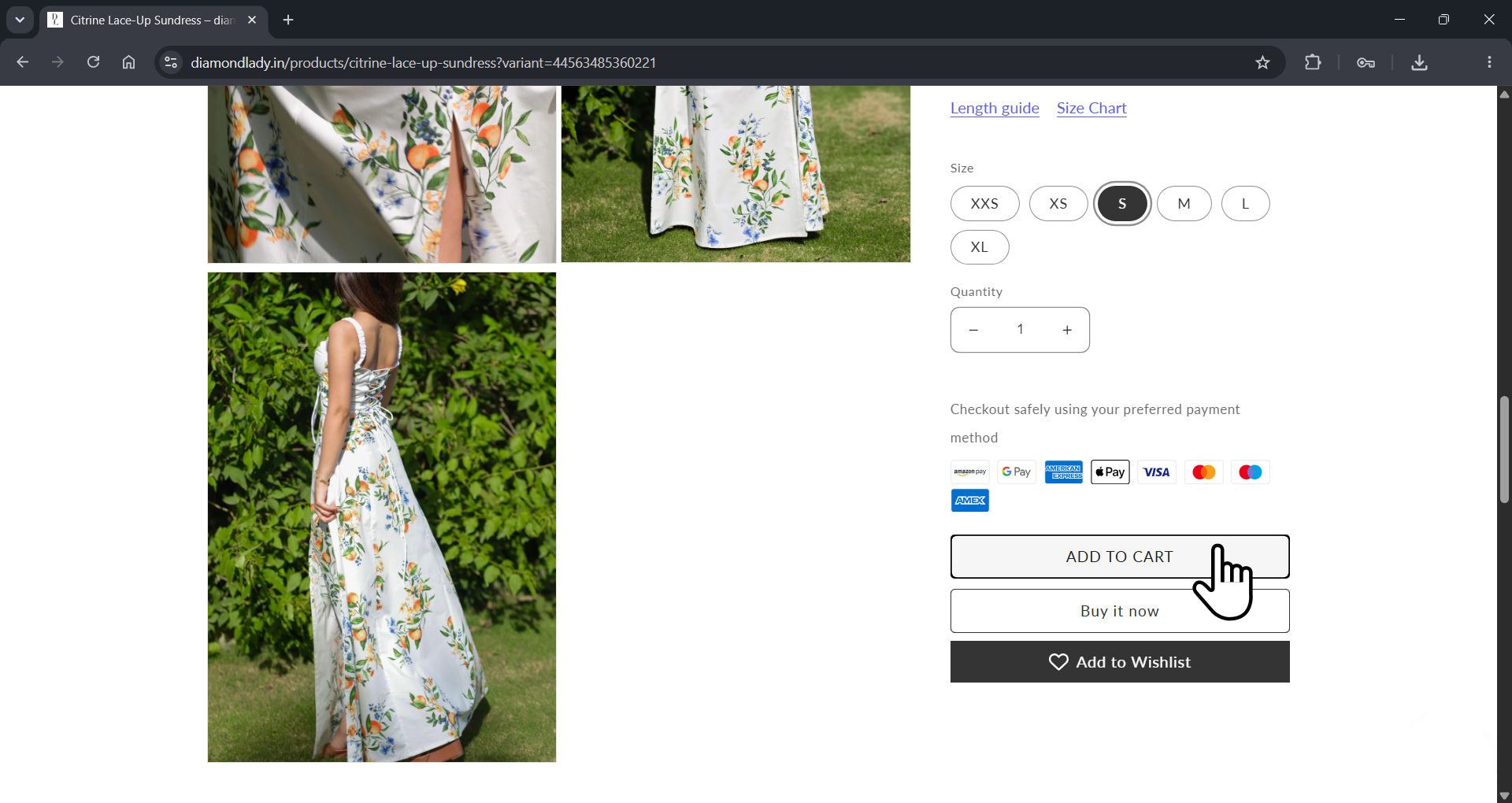View site information icon in address bar
The height and width of the screenshot is (803, 1512).
(170, 62)
